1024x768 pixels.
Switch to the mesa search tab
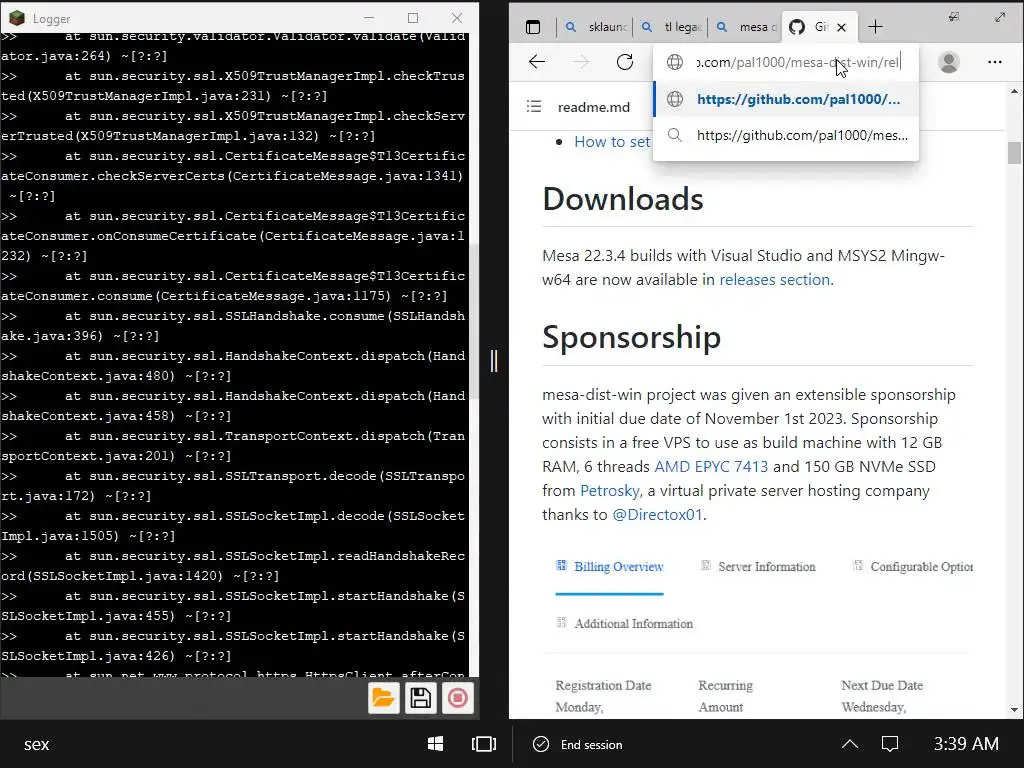click(748, 27)
